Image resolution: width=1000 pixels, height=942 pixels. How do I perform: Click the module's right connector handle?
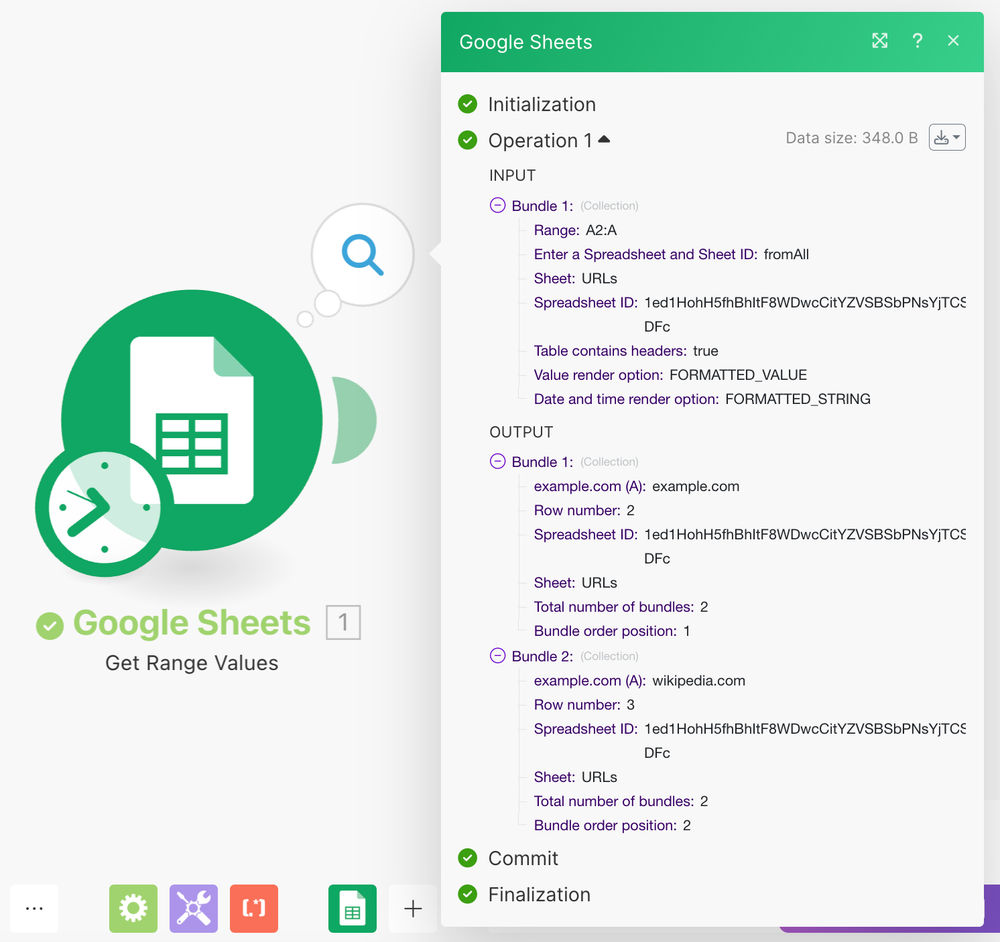click(354, 420)
